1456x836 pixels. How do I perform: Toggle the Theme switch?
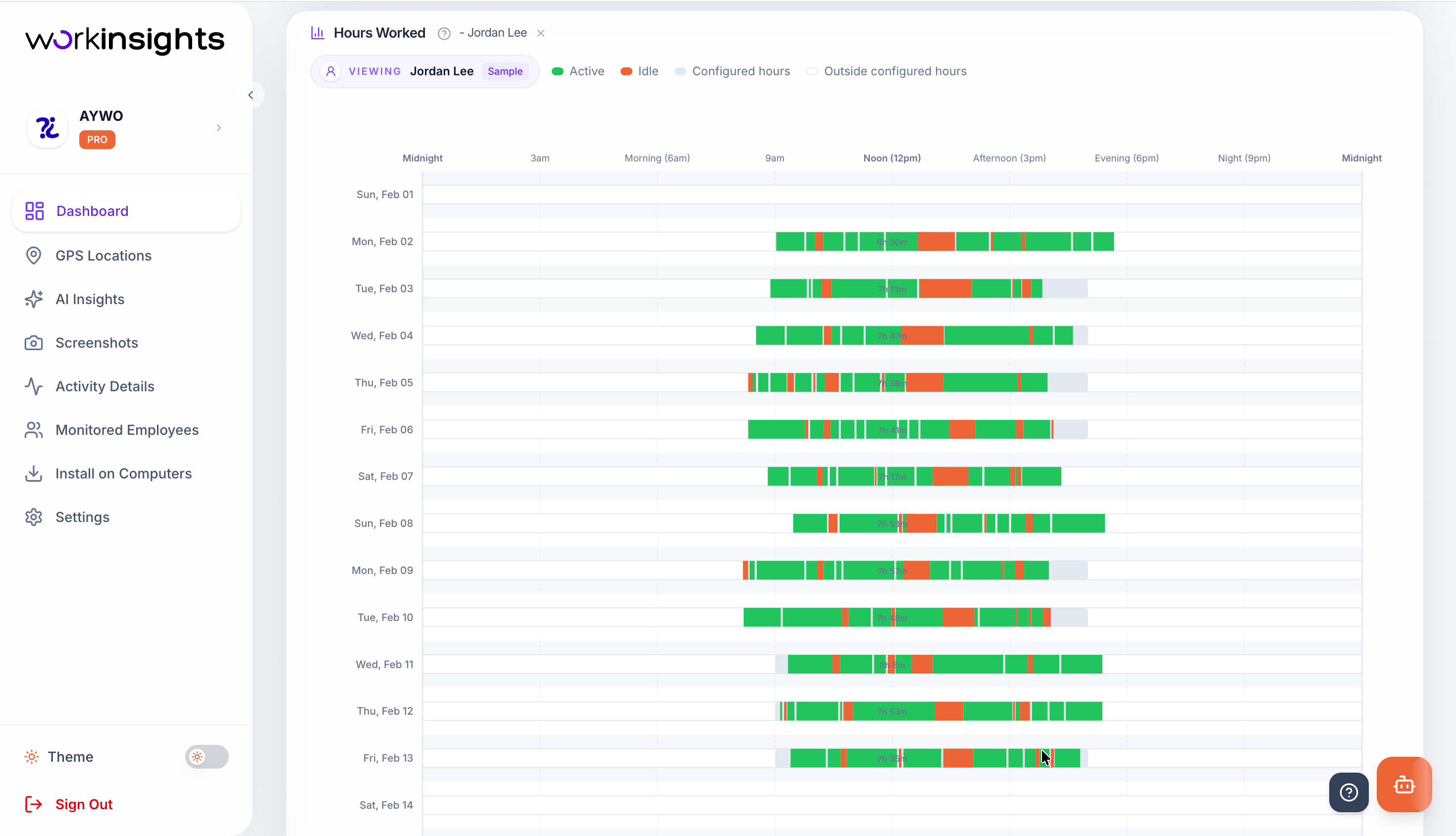click(207, 757)
